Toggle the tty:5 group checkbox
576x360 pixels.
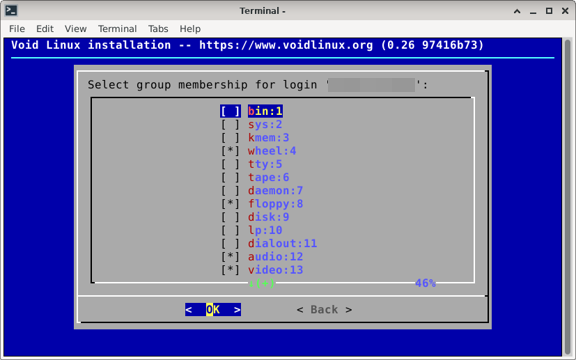point(230,164)
